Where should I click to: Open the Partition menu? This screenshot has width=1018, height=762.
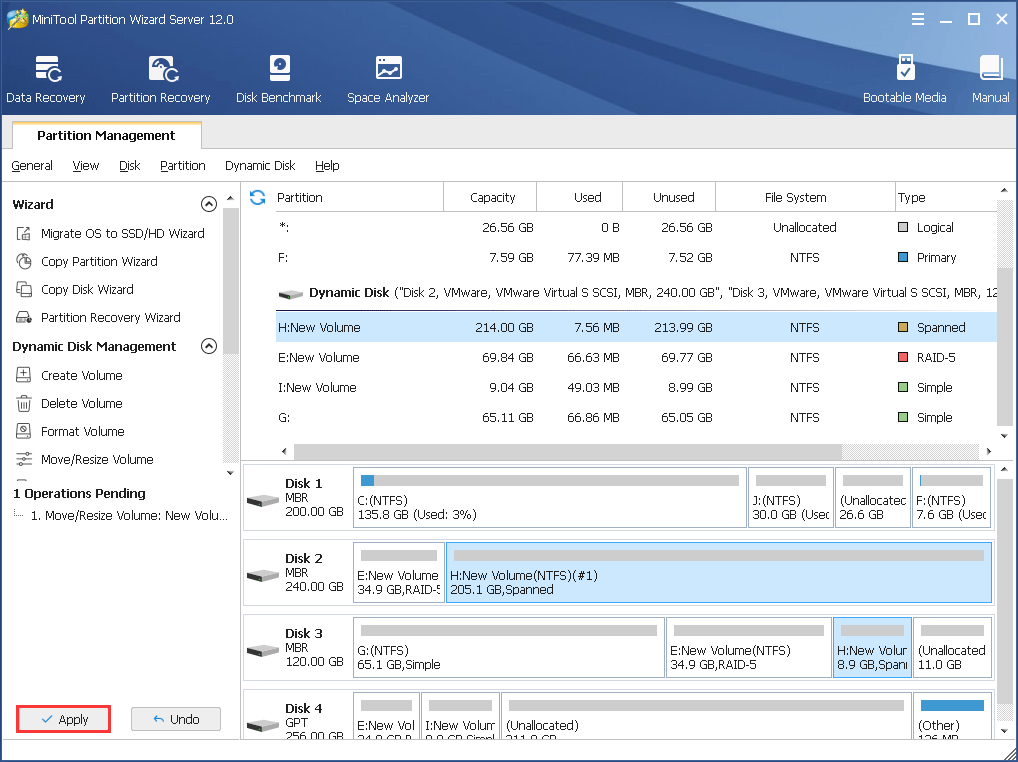tap(182, 166)
